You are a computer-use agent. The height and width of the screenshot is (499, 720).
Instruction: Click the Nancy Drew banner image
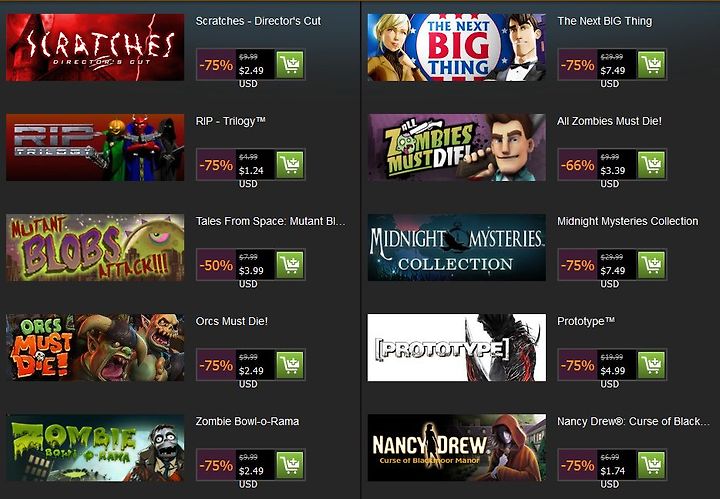[x=456, y=448]
